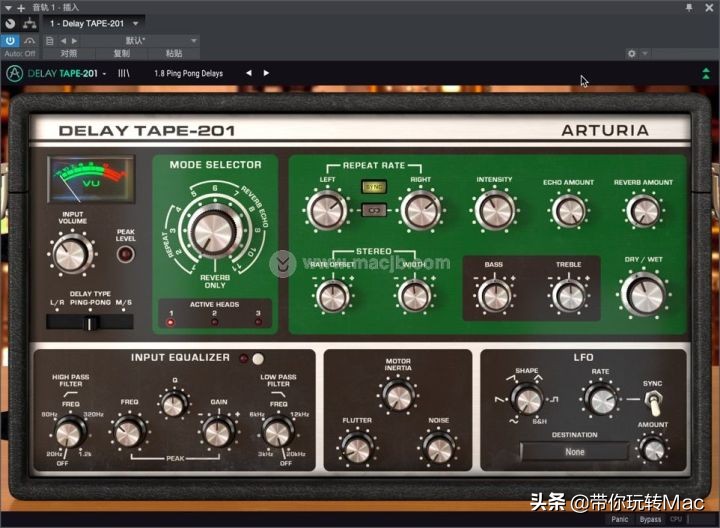Viewport: 720px width, 528px height.
Task: Click the LFO AMOUNT knob
Action: tap(652, 449)
